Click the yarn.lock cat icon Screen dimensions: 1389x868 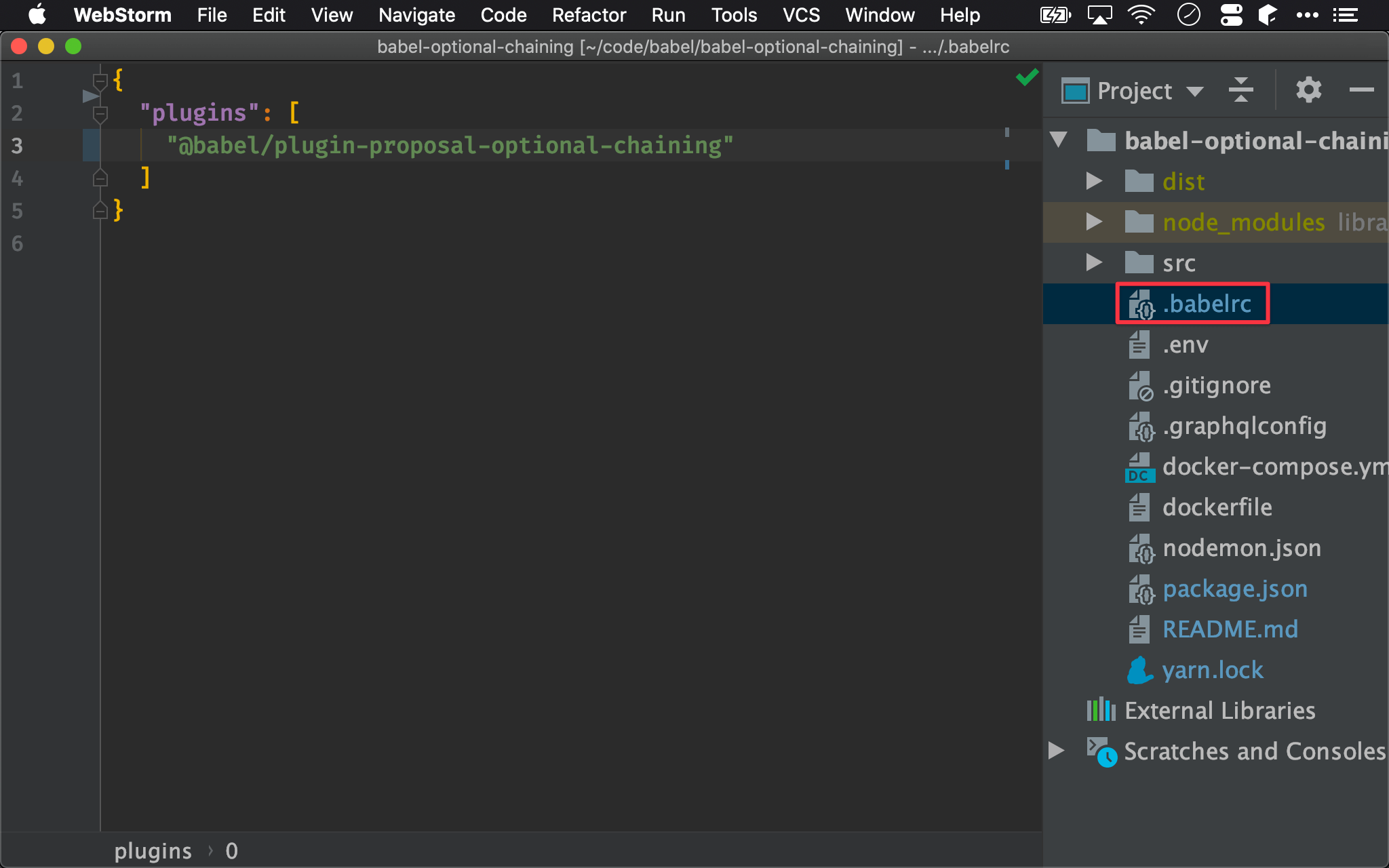pos(1140,670)
